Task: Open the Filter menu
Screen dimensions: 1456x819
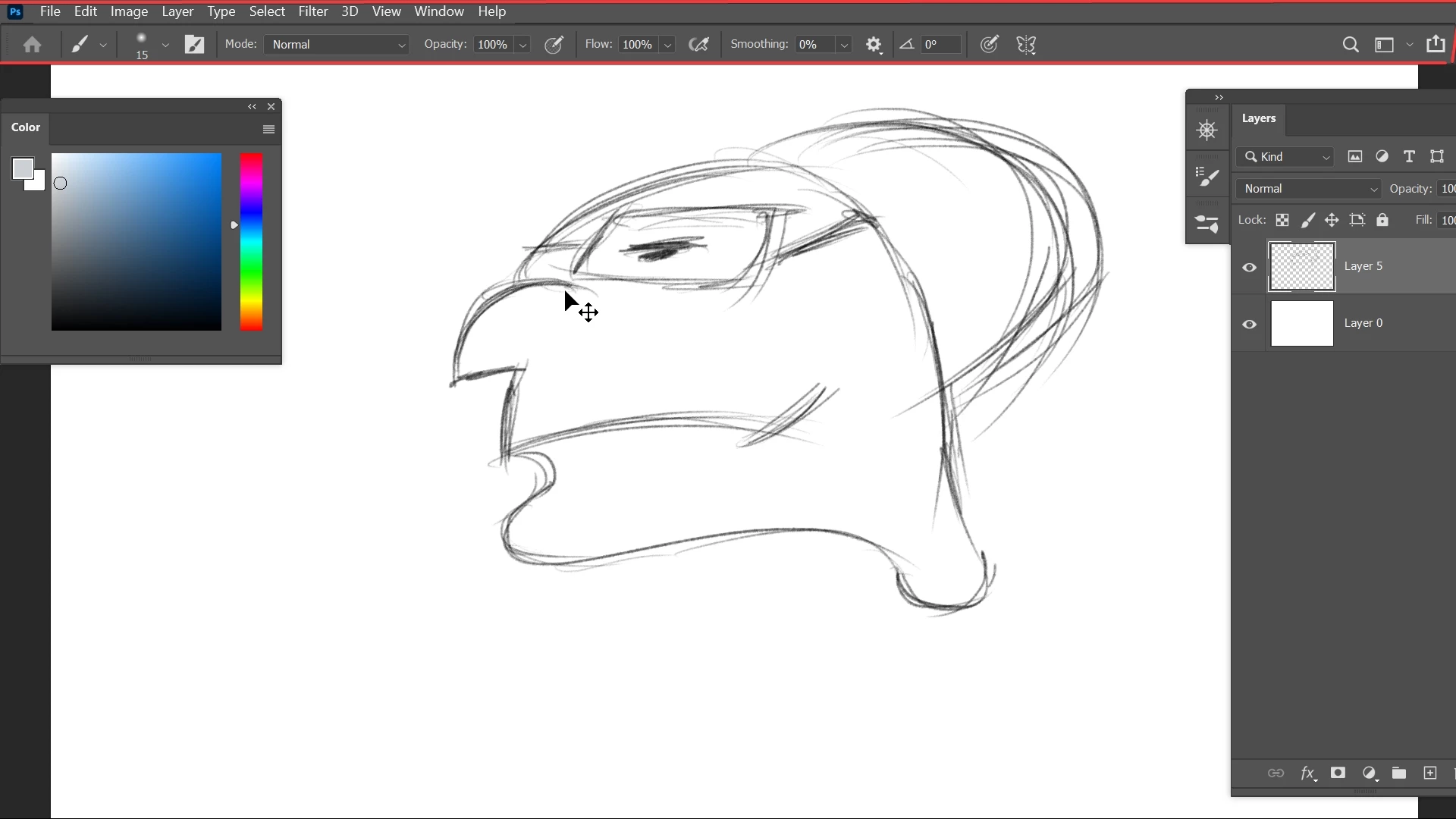Action: tap(312, 11)
